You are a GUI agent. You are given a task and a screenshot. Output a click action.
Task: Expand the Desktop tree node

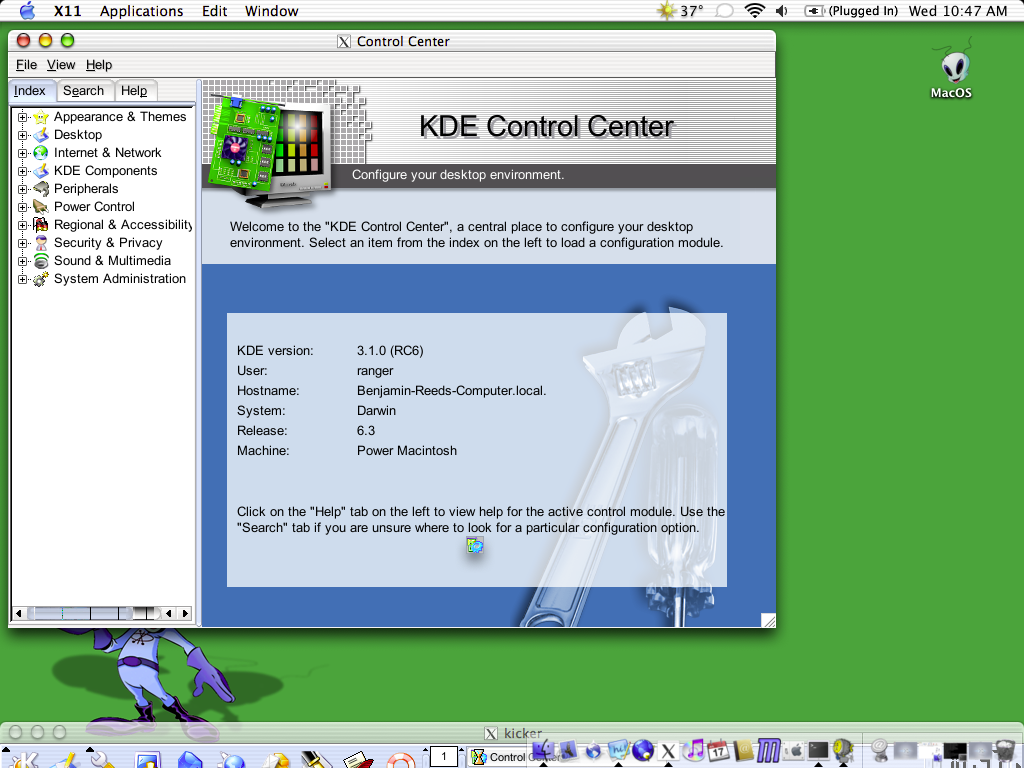(22, 135)
